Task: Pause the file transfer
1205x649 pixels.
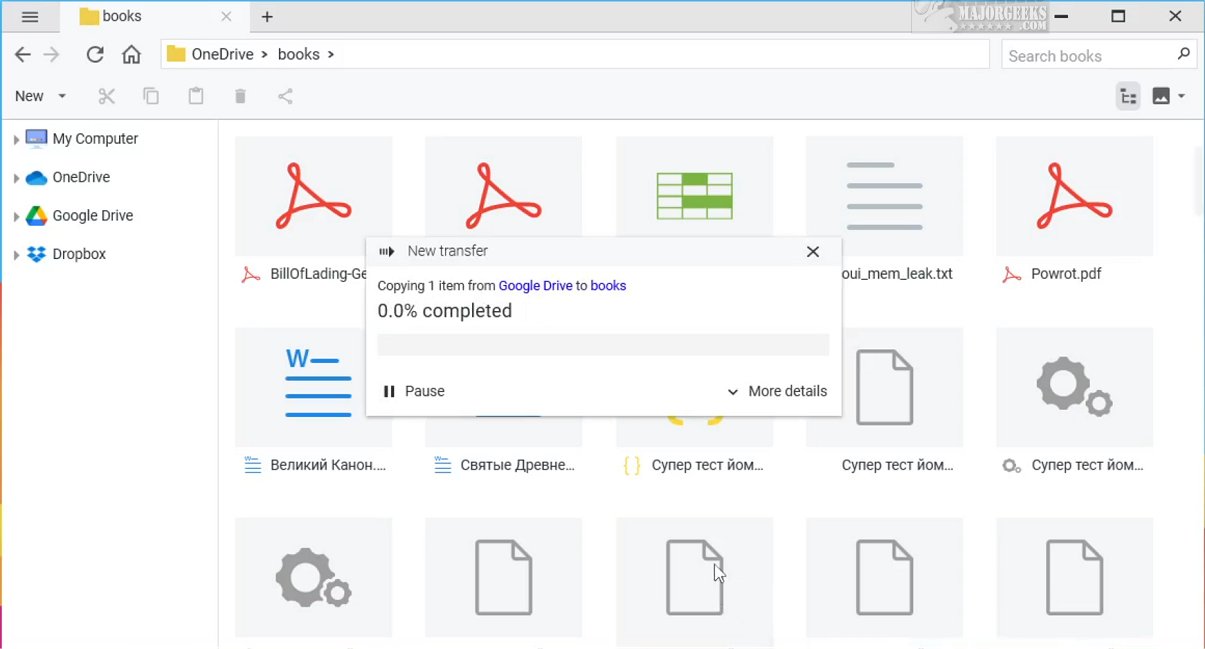Action: [414, 391]
